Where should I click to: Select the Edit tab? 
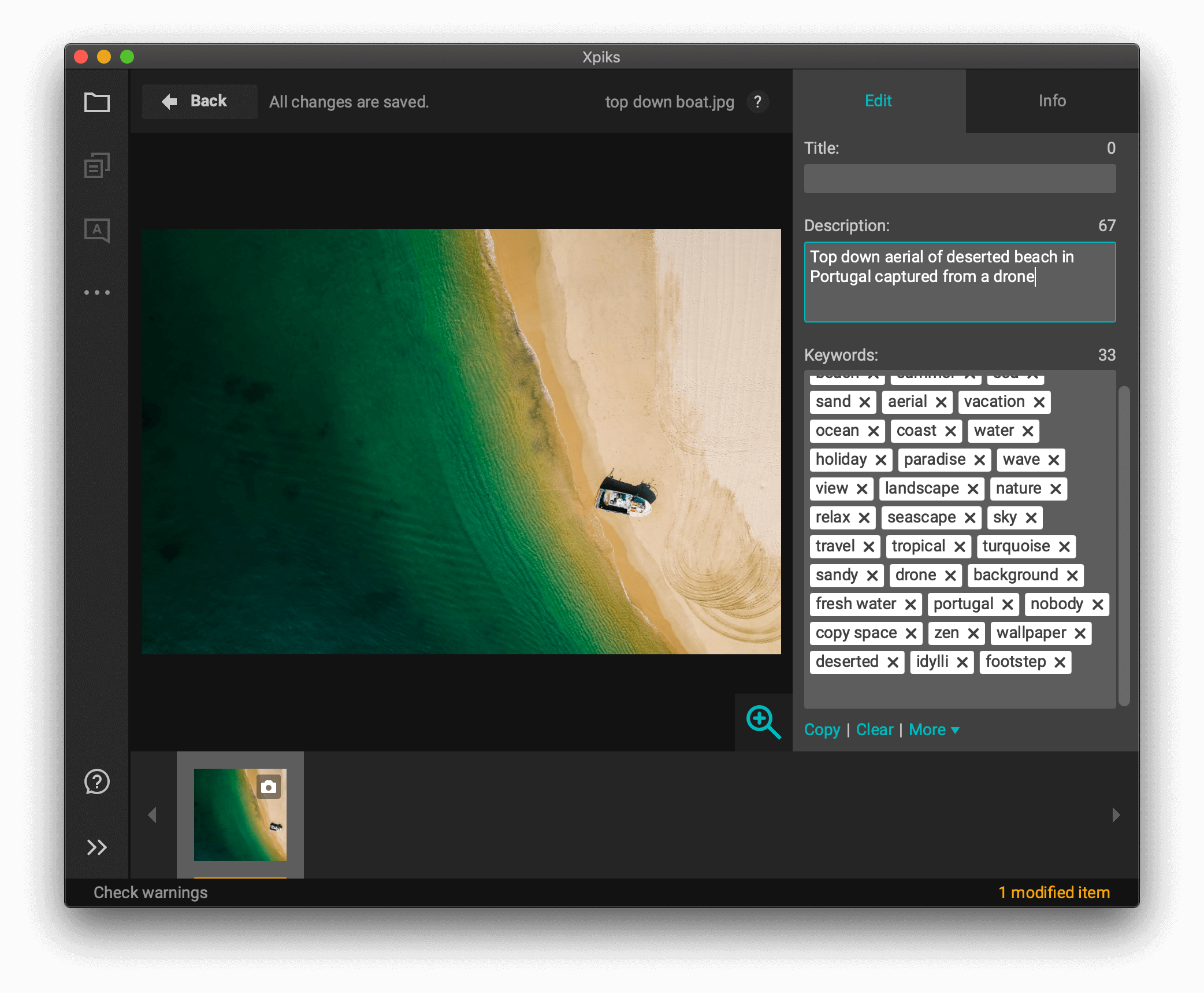click(x=878, y=101)
